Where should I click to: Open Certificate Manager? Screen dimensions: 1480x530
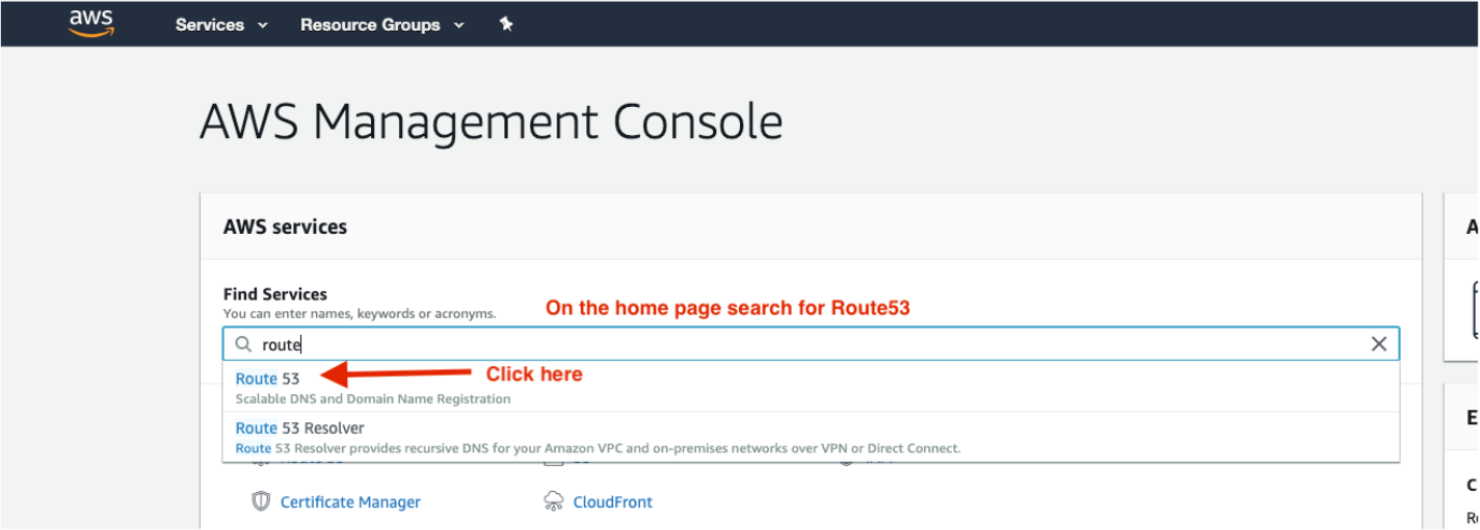point(350,502)
